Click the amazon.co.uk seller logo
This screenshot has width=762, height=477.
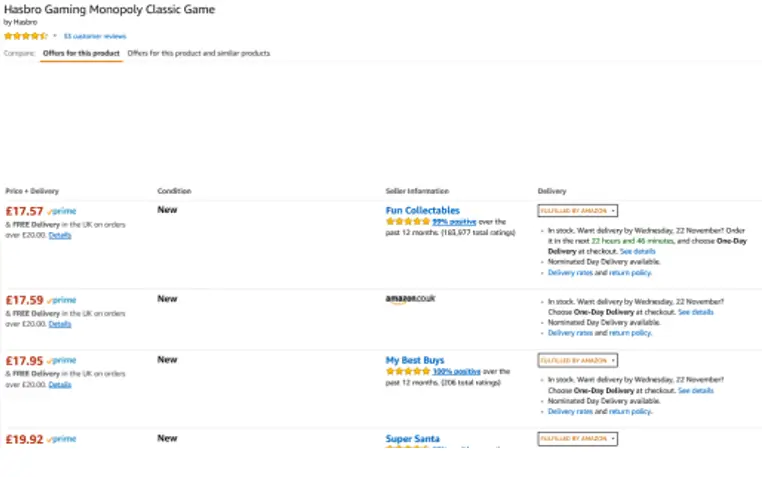point(410,299)
